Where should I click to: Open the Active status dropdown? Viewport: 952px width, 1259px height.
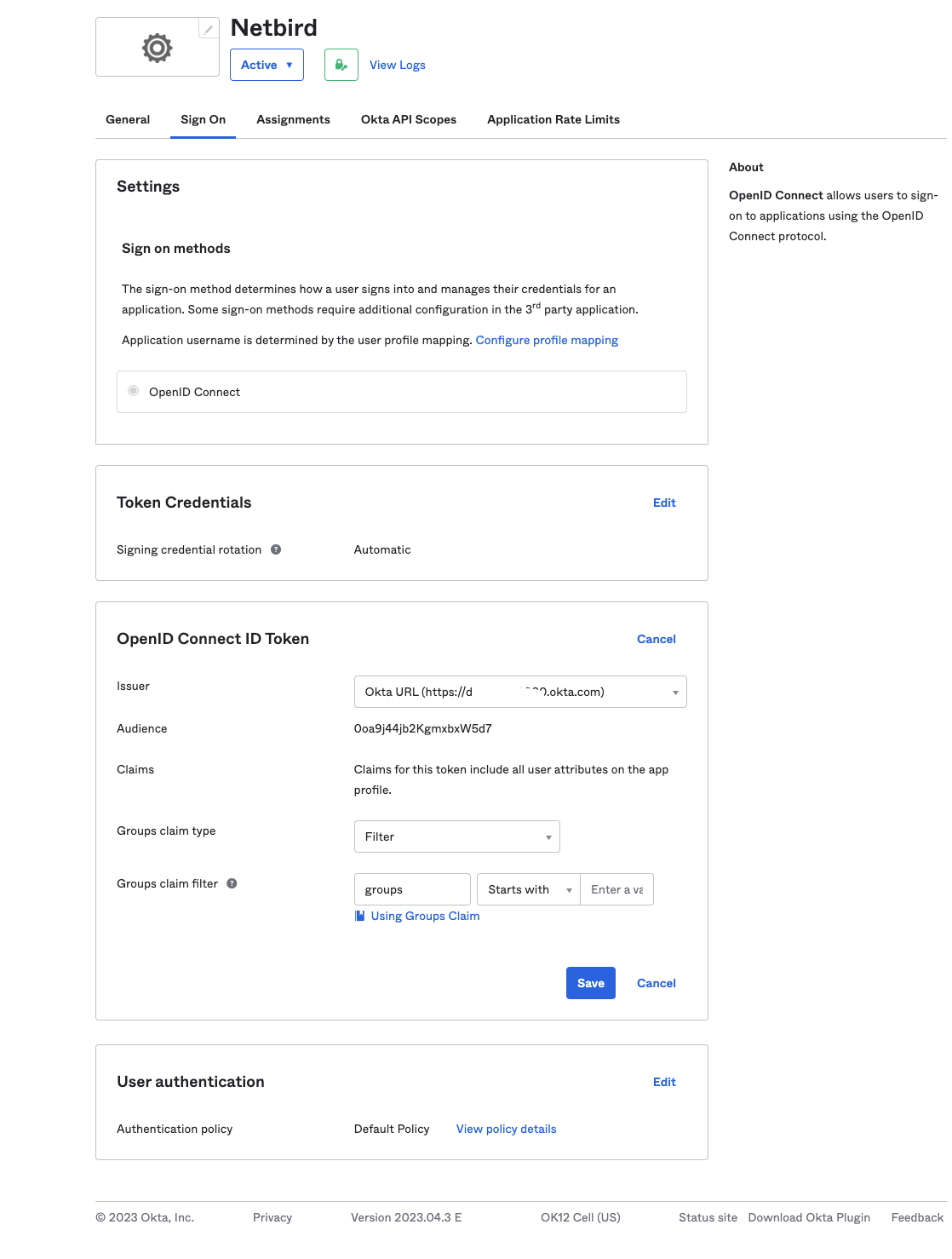click(x=267, y=65)
